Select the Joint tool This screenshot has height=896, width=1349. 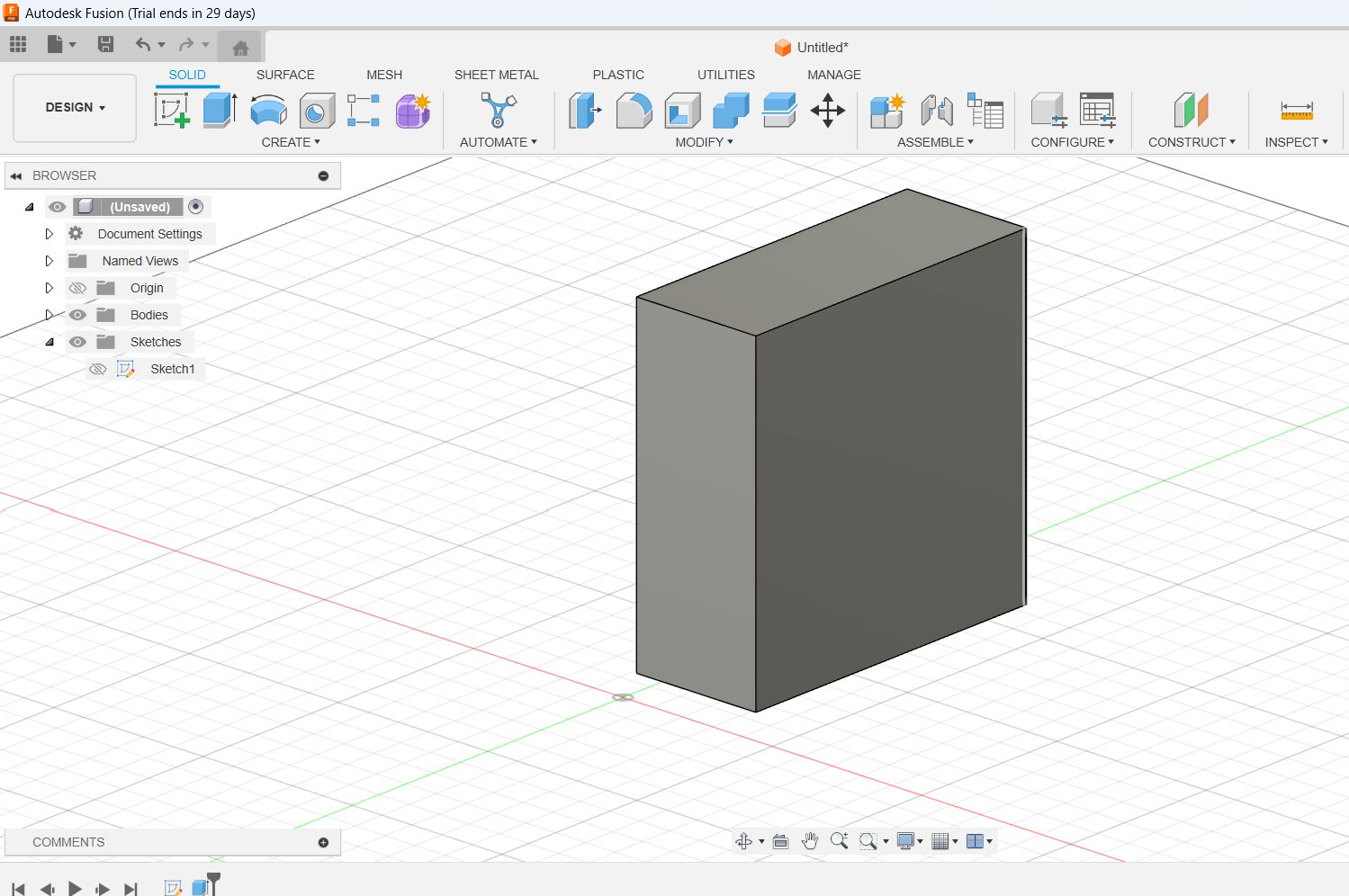coord(937,111)
